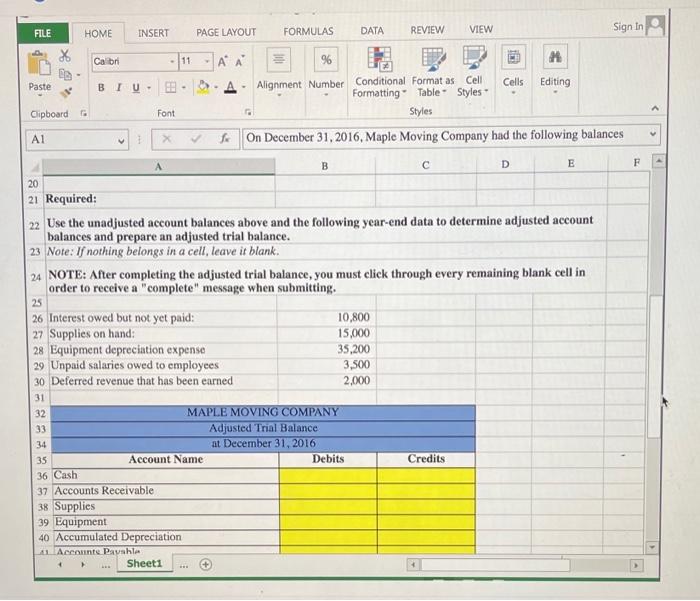This screenshot has width=700, height=601.
Task: Switch to the INSERT tab
Action: [x=153, y=33]
